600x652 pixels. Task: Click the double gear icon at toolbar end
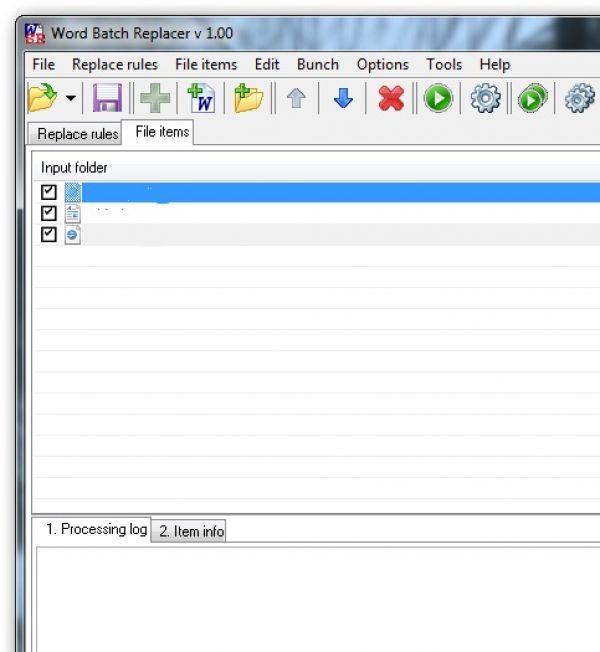pos(580,98)
